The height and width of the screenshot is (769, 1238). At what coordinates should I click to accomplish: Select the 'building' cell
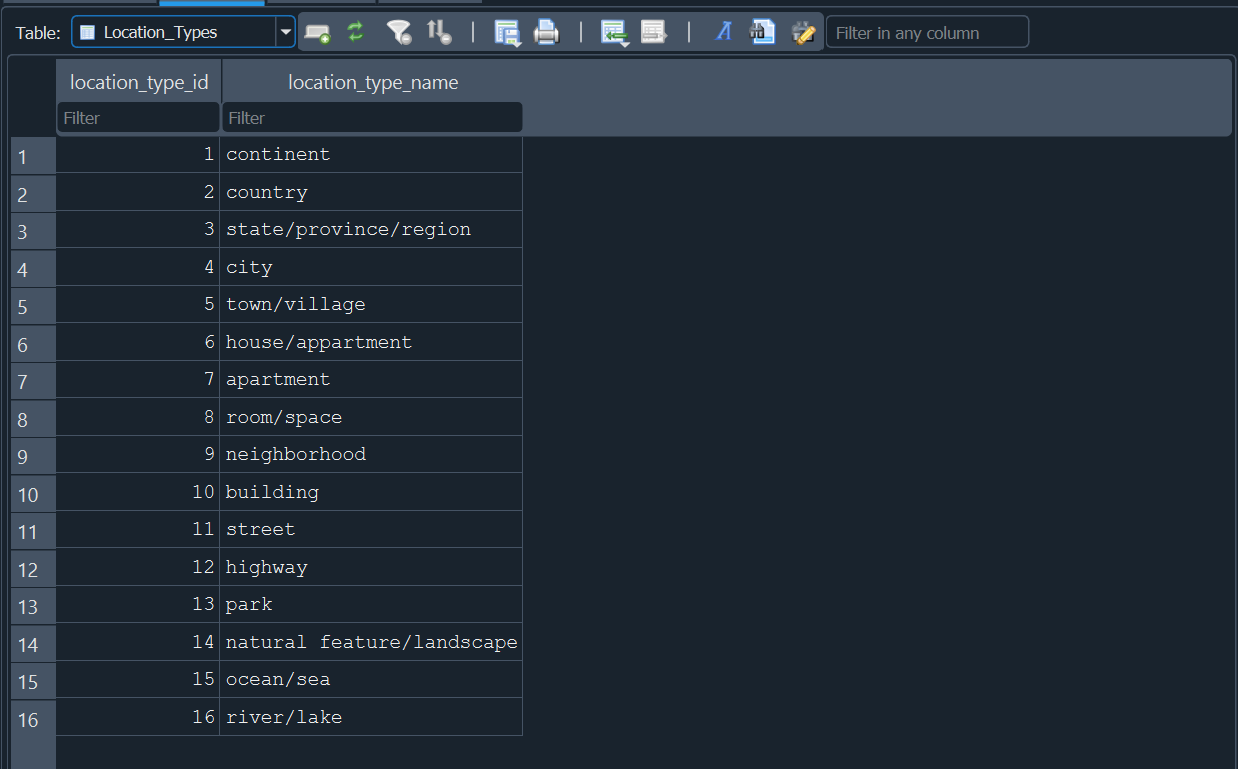click(371, 492)
